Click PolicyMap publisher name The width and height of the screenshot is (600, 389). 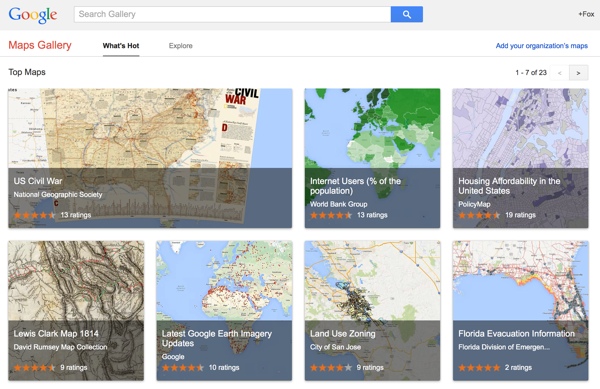pyautogui.click(x=474, y=204)
